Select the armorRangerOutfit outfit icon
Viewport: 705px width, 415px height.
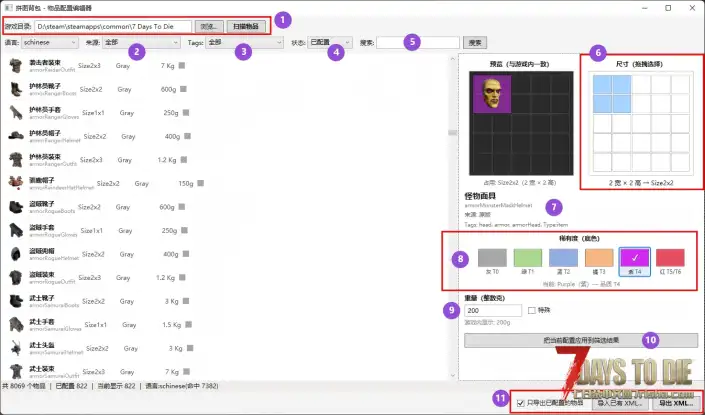pyautogui.click(x=16, y=160)
